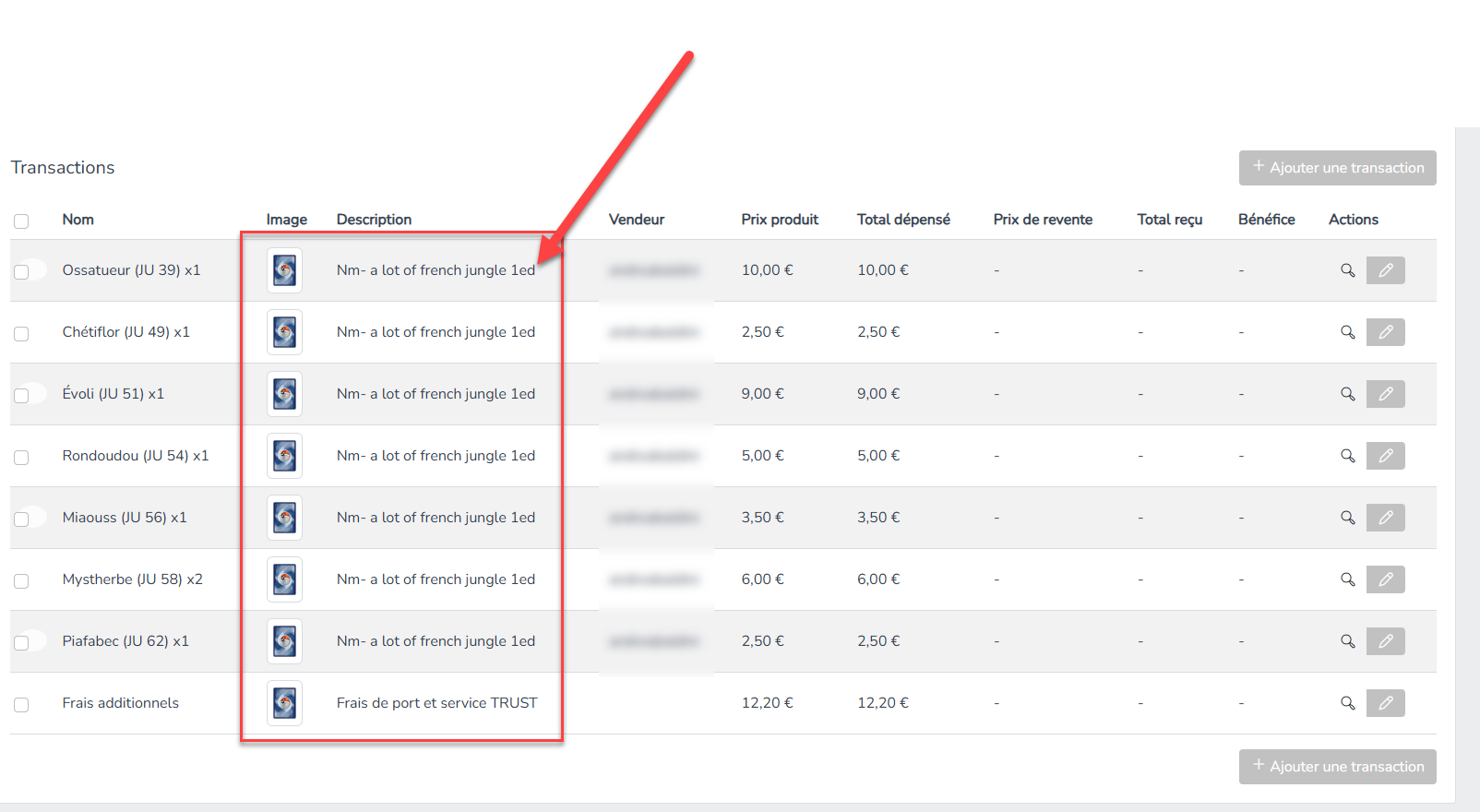Edit the Frais additionnels row
This screenshot has width=1480, height=812.
point(1385,703)
